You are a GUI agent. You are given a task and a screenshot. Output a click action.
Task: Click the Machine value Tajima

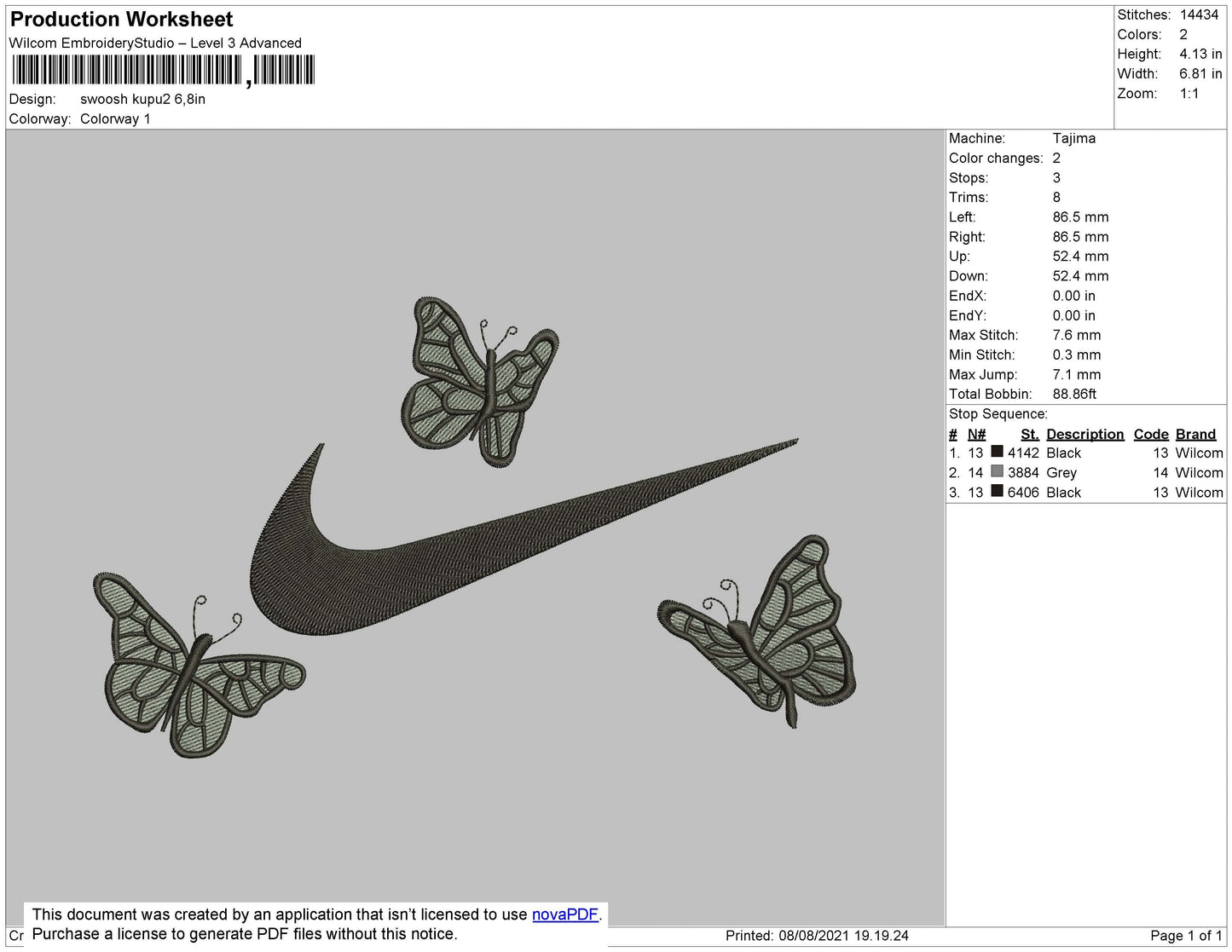(x=1074, y=138)
